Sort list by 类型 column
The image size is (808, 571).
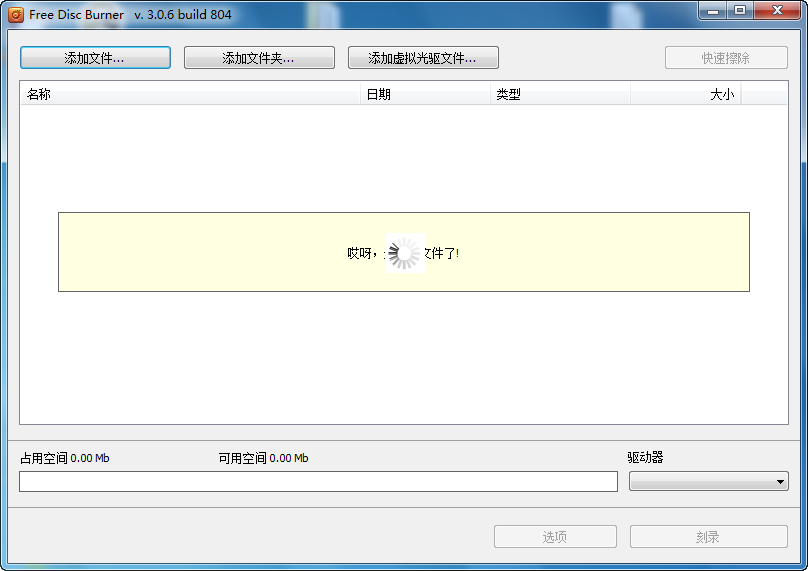click(x=560, y=94)
